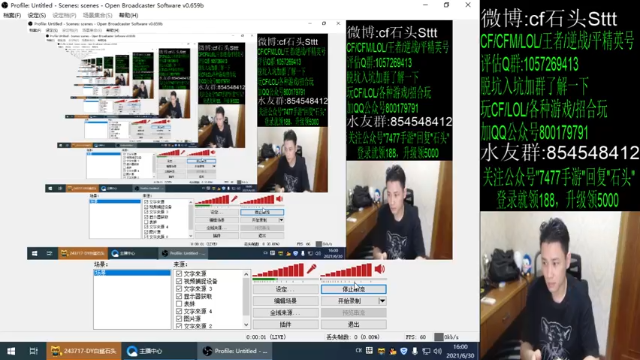Click the blue shield tray icon
Viewport: 640px width, 360px height.
point(404,351)
